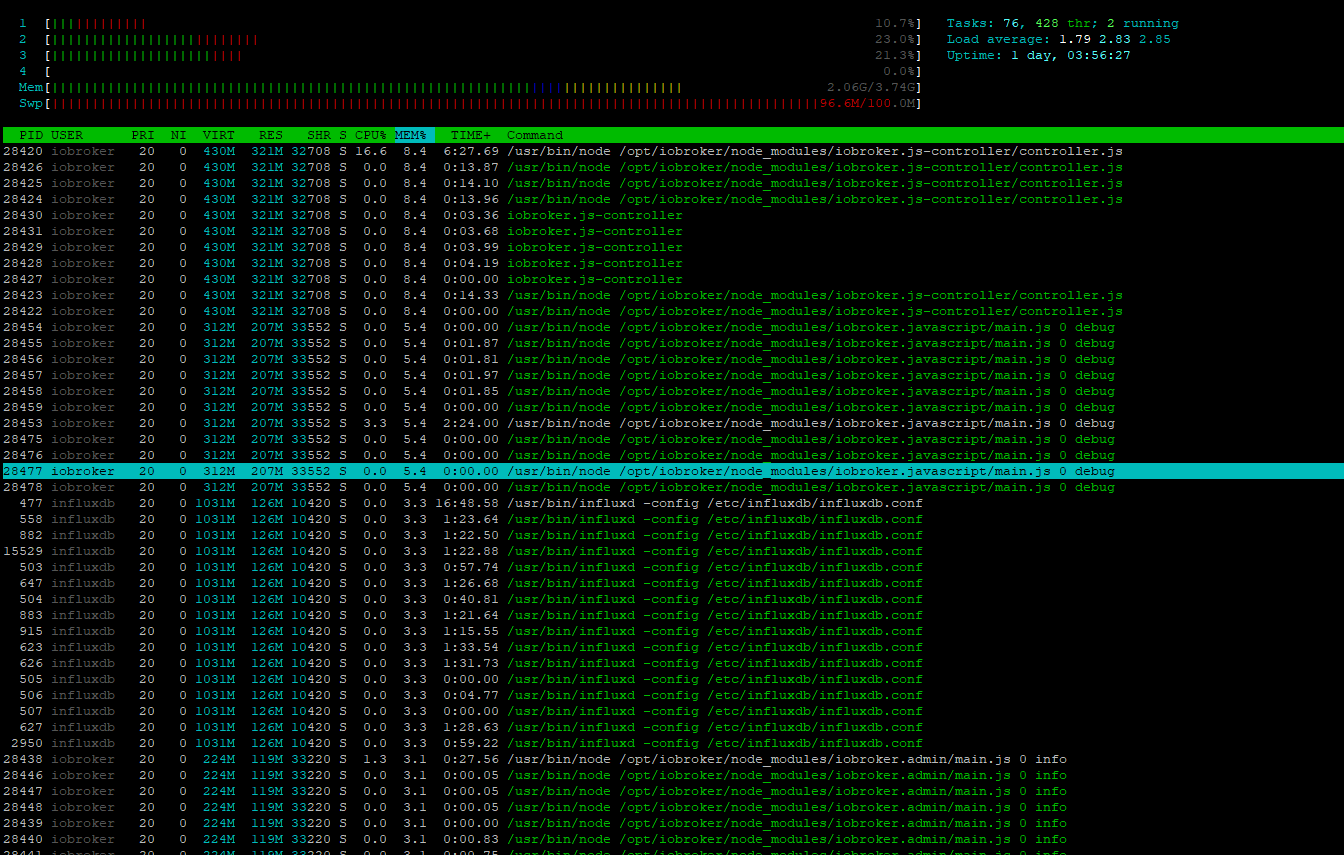Viewport: 1344px width, 855px height.
Task: Select javascript main.js row PID 28459
Action: click(672, 407)
